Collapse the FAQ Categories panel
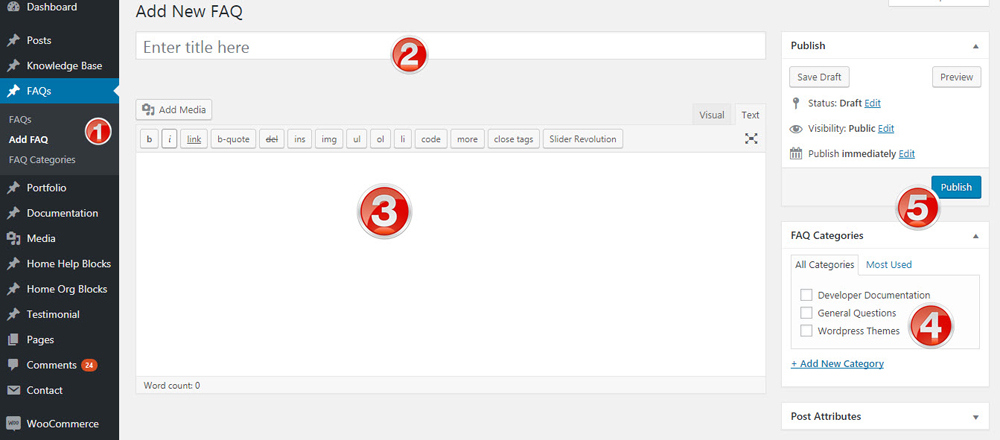Screen dimensions: 1000x440 974,236
